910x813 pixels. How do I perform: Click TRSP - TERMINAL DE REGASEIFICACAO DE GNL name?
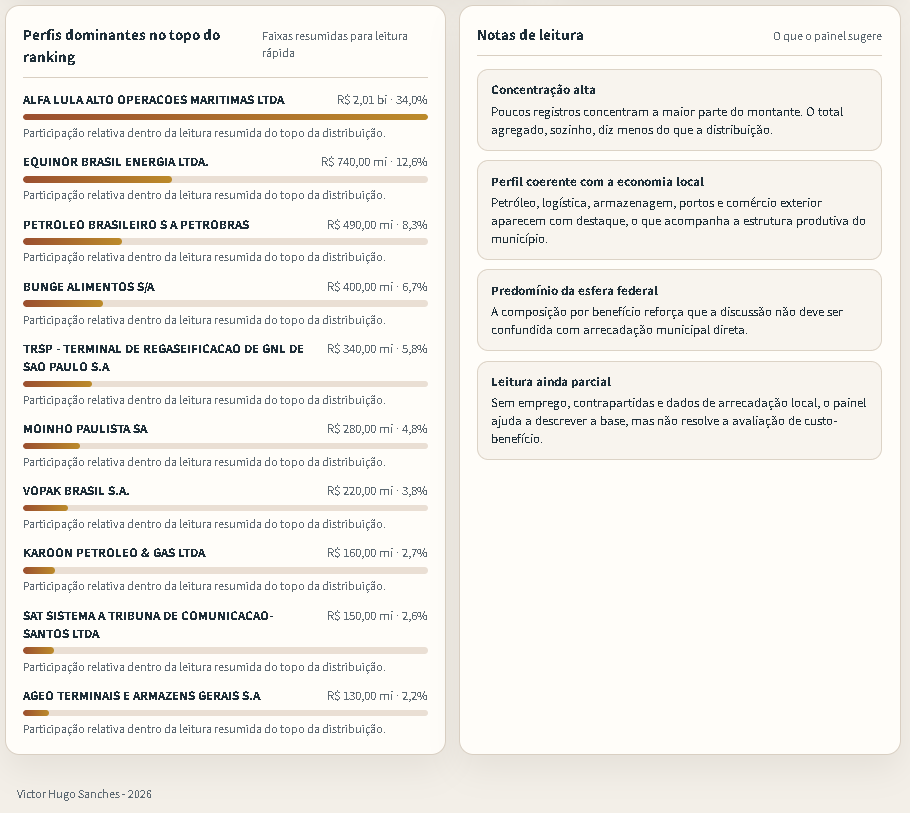164,357
